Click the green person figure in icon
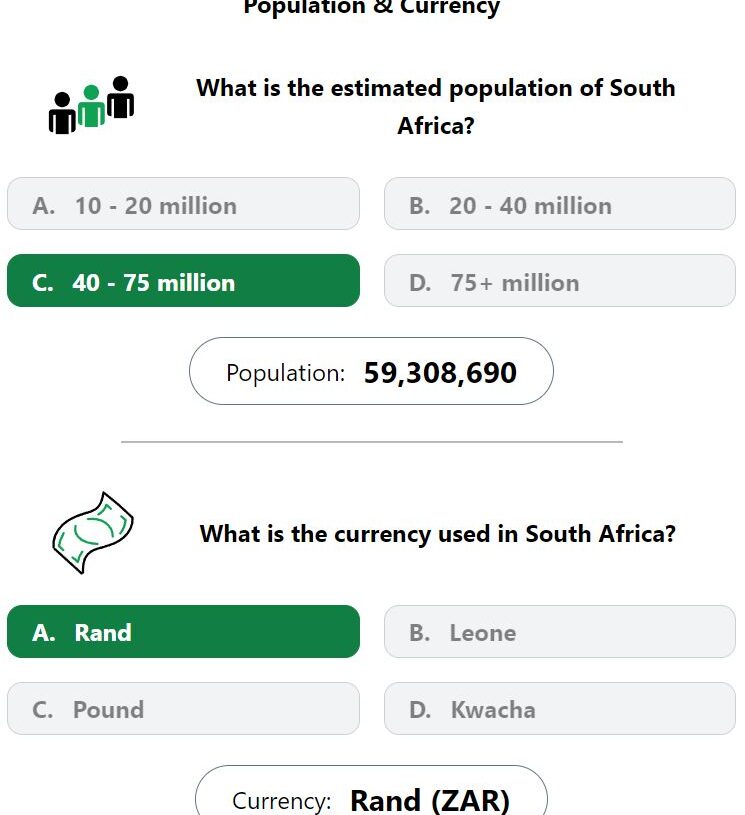745x815 pixels. coord(92,107)
